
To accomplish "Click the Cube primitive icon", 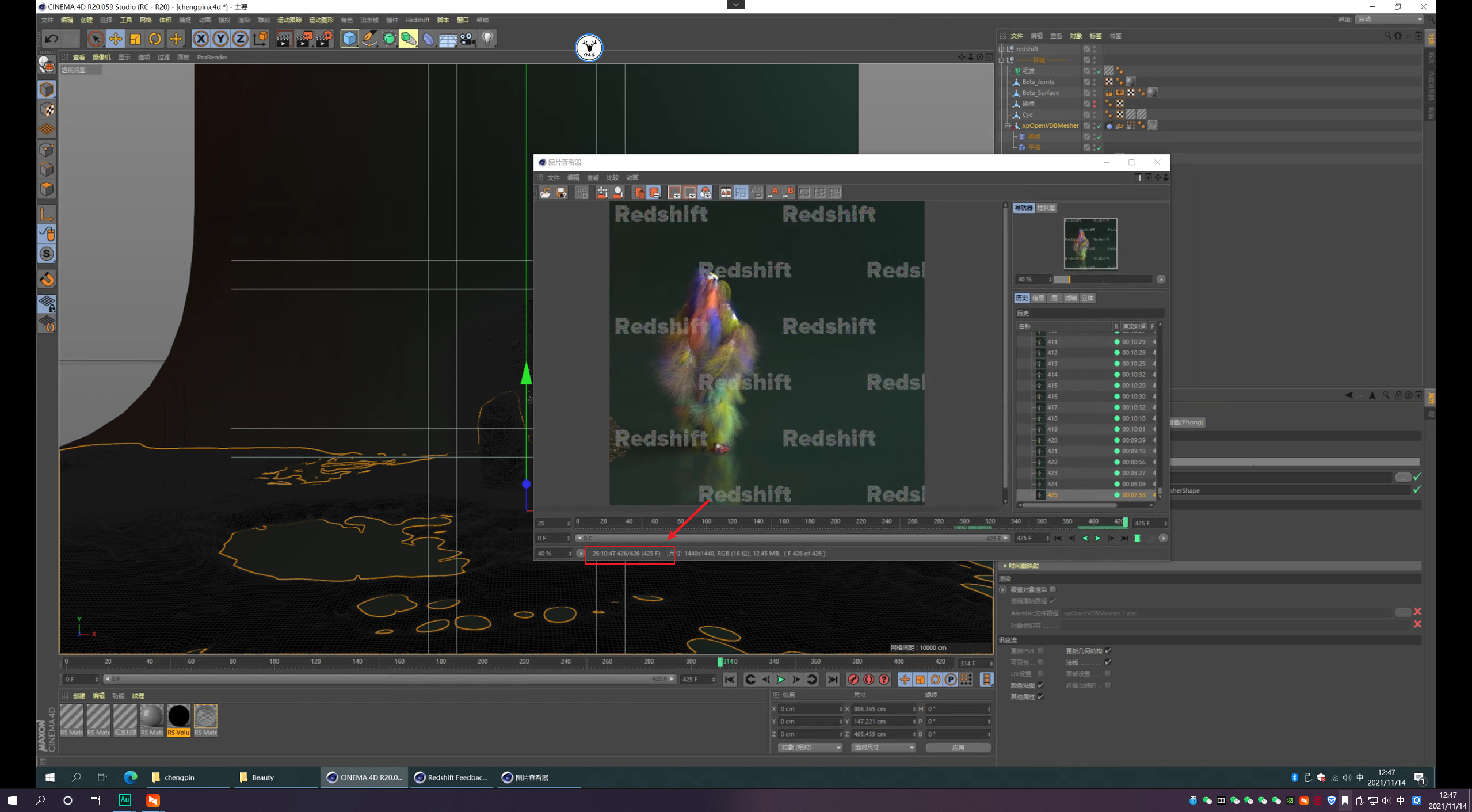I will point(349,39).
